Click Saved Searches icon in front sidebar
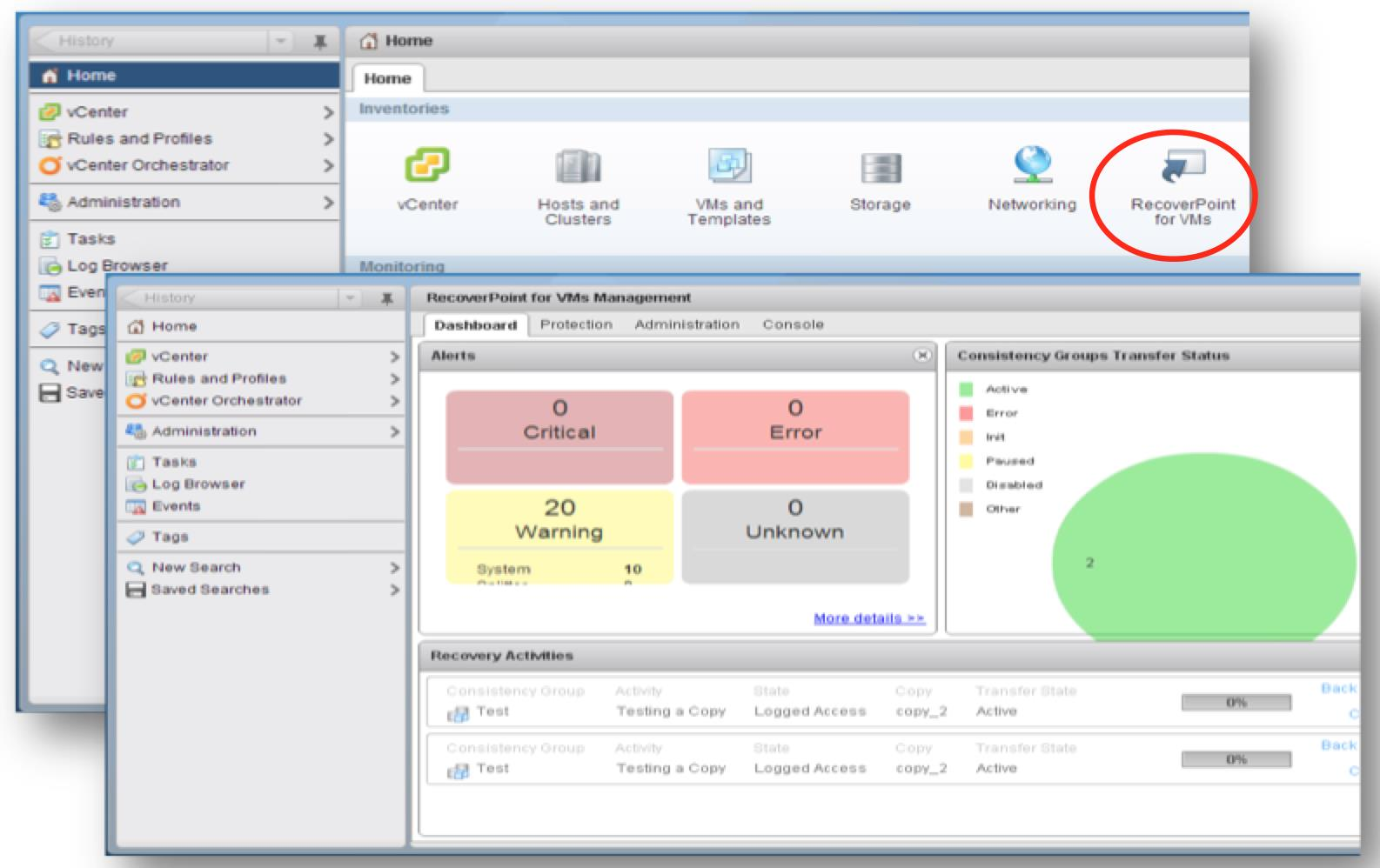This screenshot has height=868, width=1380. pos(135,590)
